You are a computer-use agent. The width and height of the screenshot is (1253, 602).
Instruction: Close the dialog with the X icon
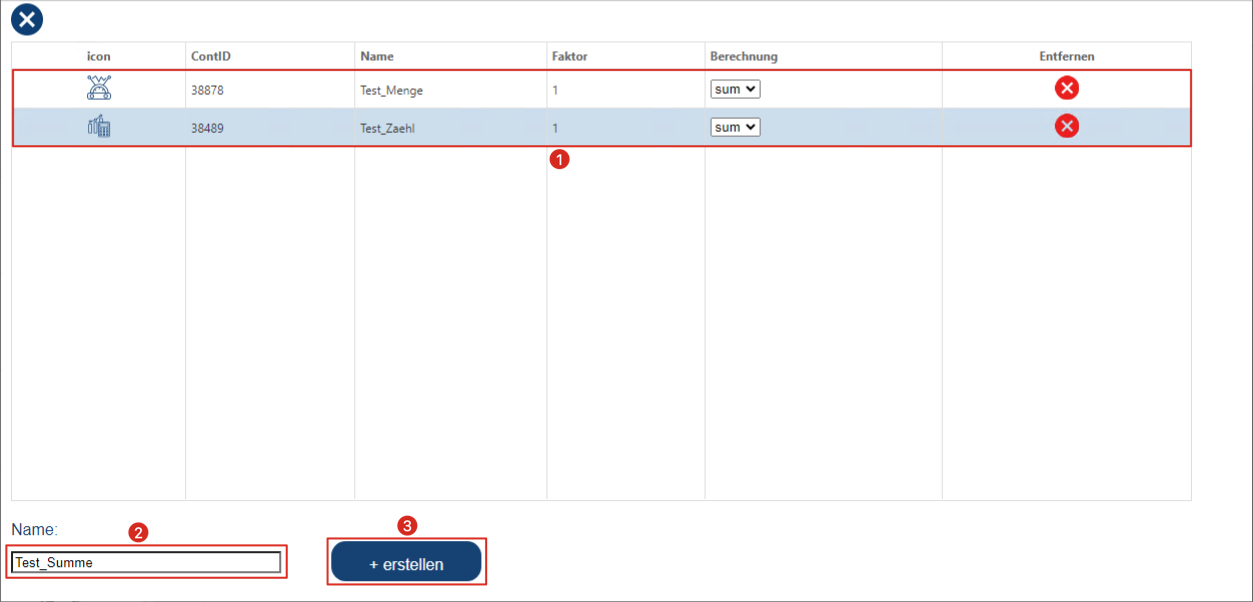pyautogui.click(x=27, y=19)
